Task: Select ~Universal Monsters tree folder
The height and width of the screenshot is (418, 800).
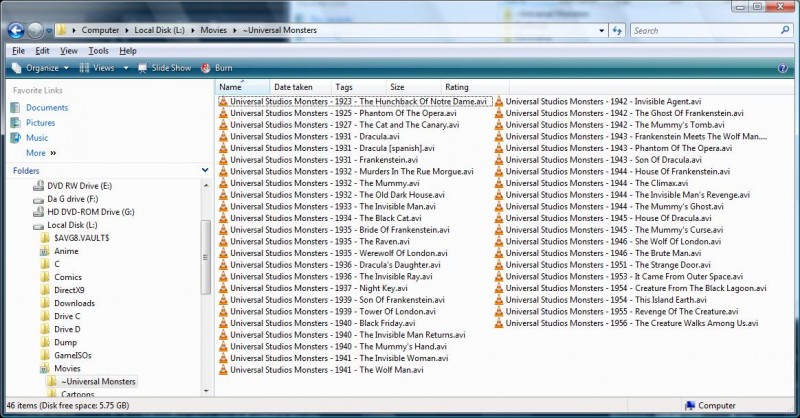Action: [98, 381]
